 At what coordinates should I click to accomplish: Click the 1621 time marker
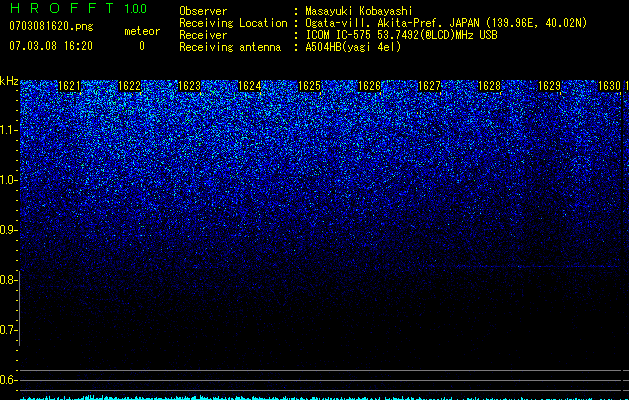coord(69,86)
